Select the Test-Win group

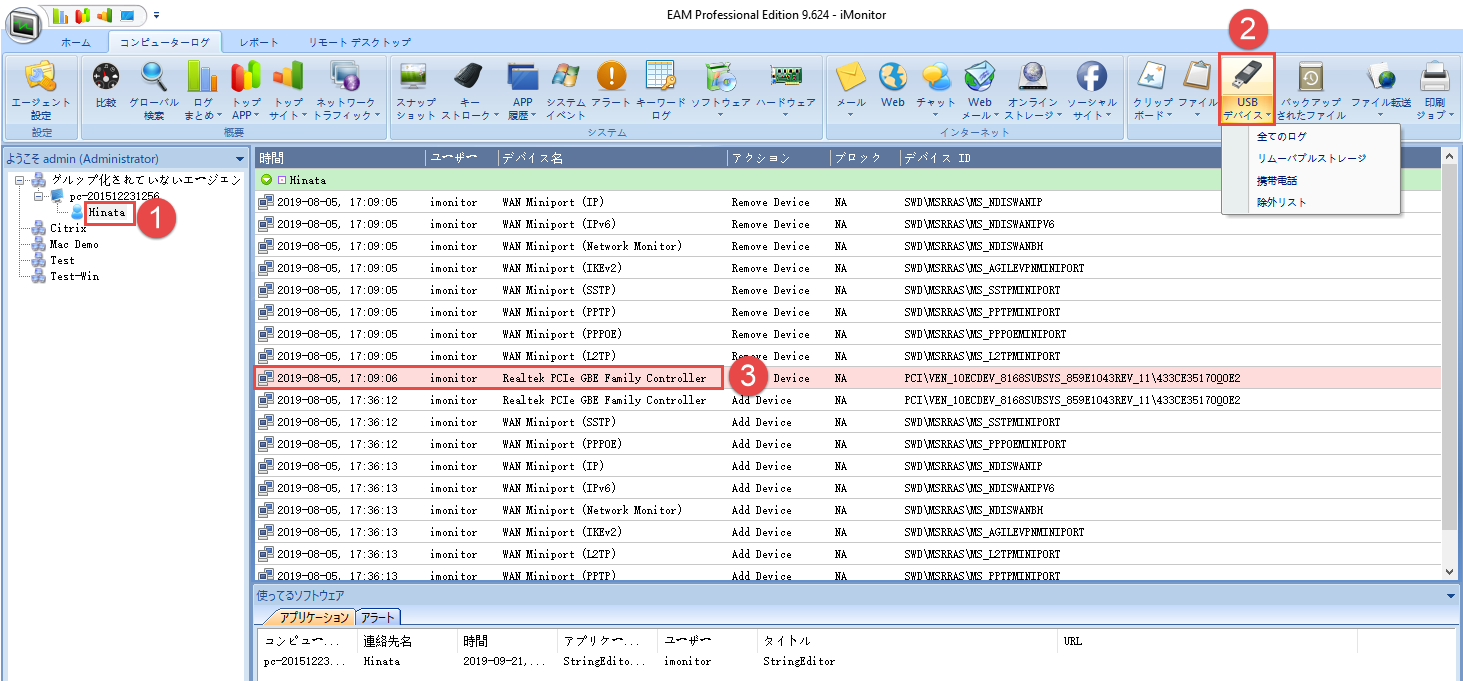point(74,276)
